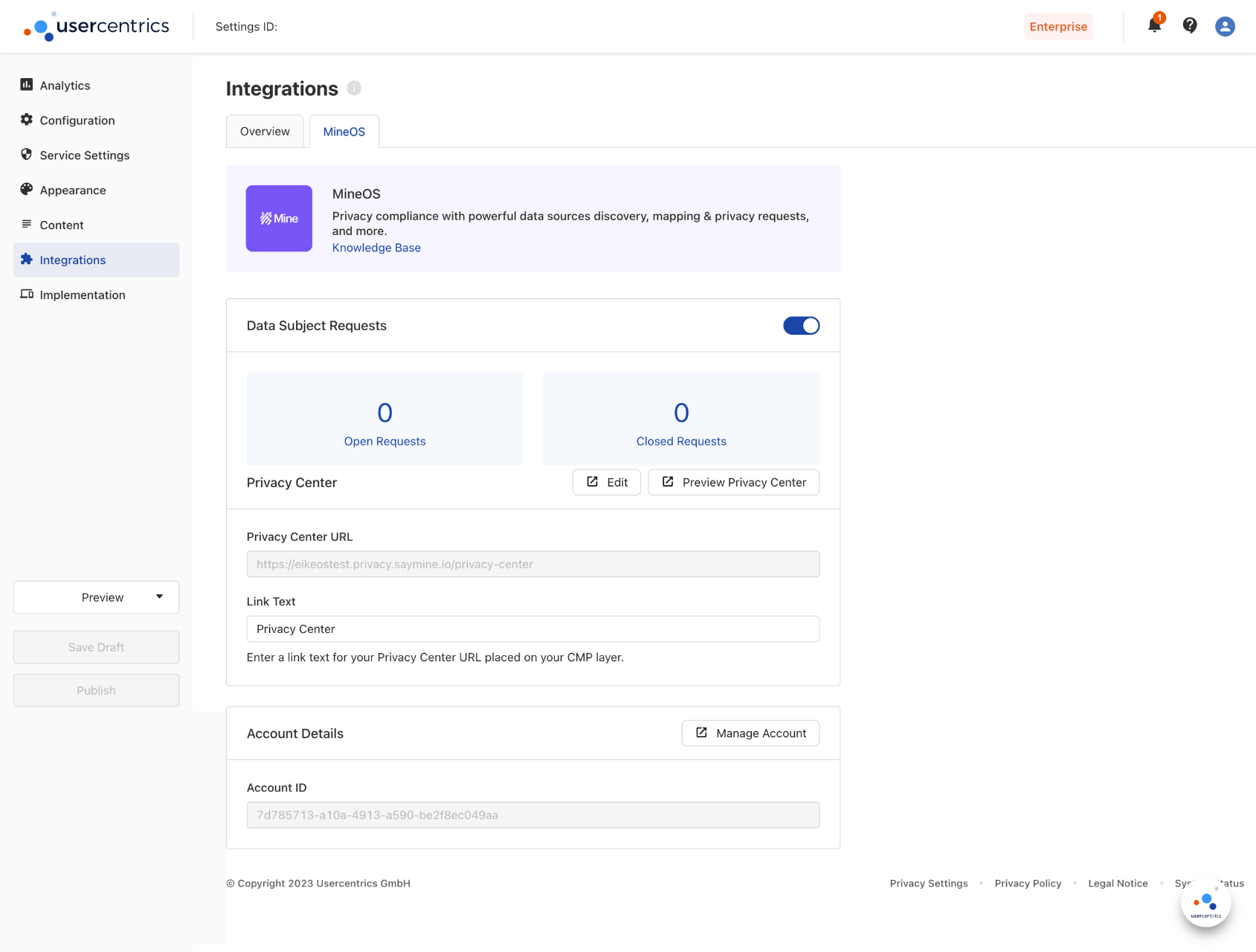
Task: Open the notifications bell
Action: click(1154, 25)
